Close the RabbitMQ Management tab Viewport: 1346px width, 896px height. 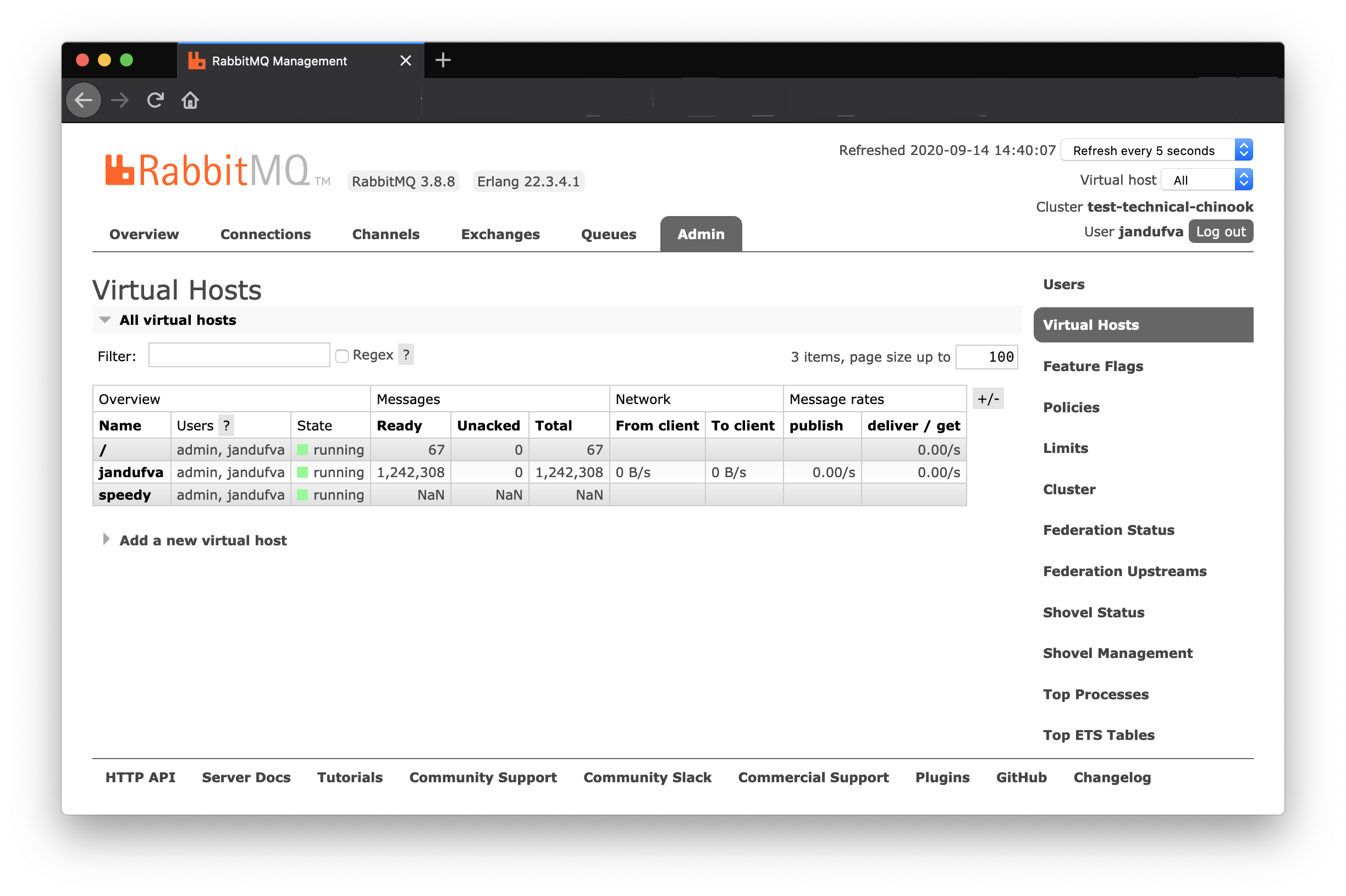tap(406, 60)
